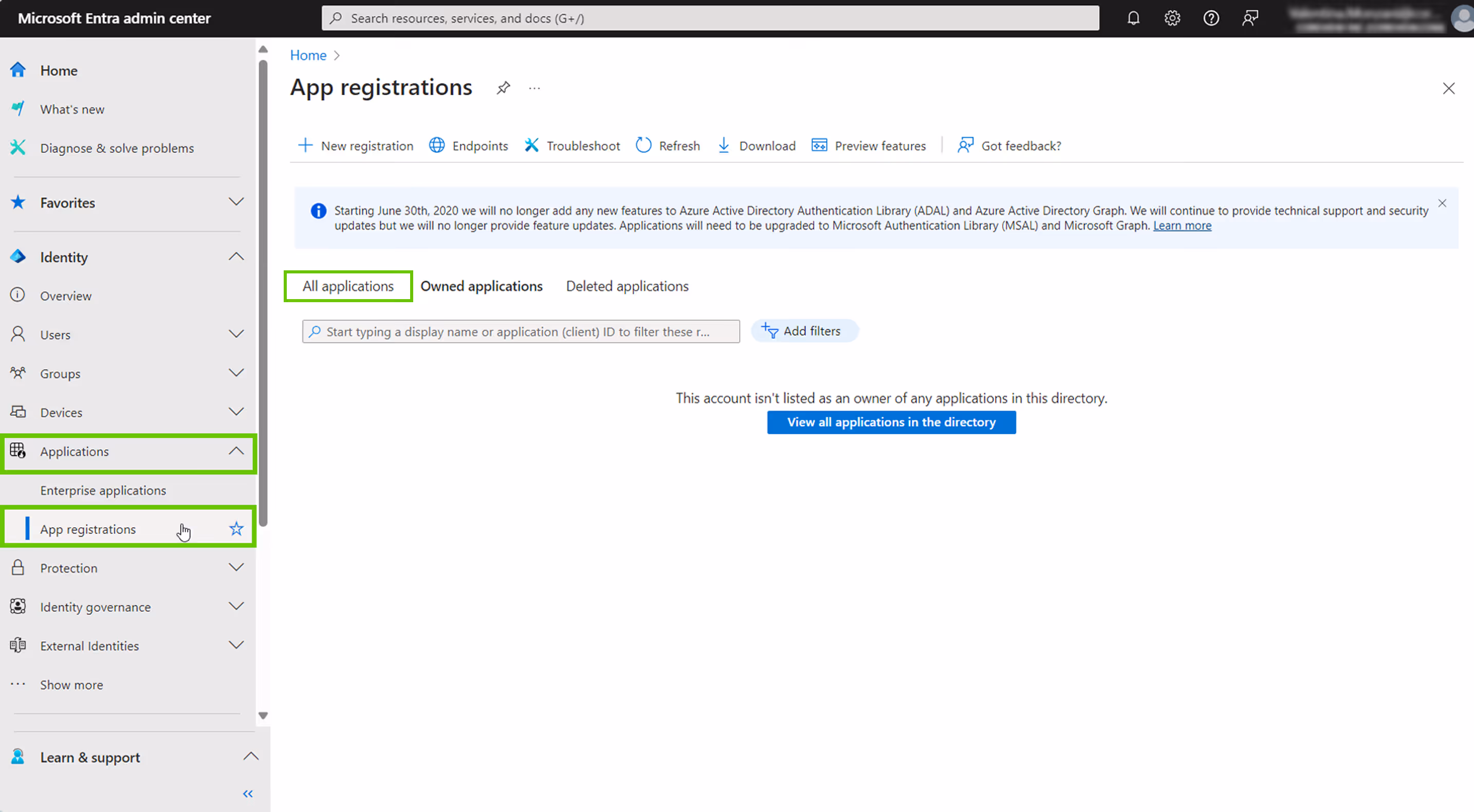Start a New registration

(355, 145)
